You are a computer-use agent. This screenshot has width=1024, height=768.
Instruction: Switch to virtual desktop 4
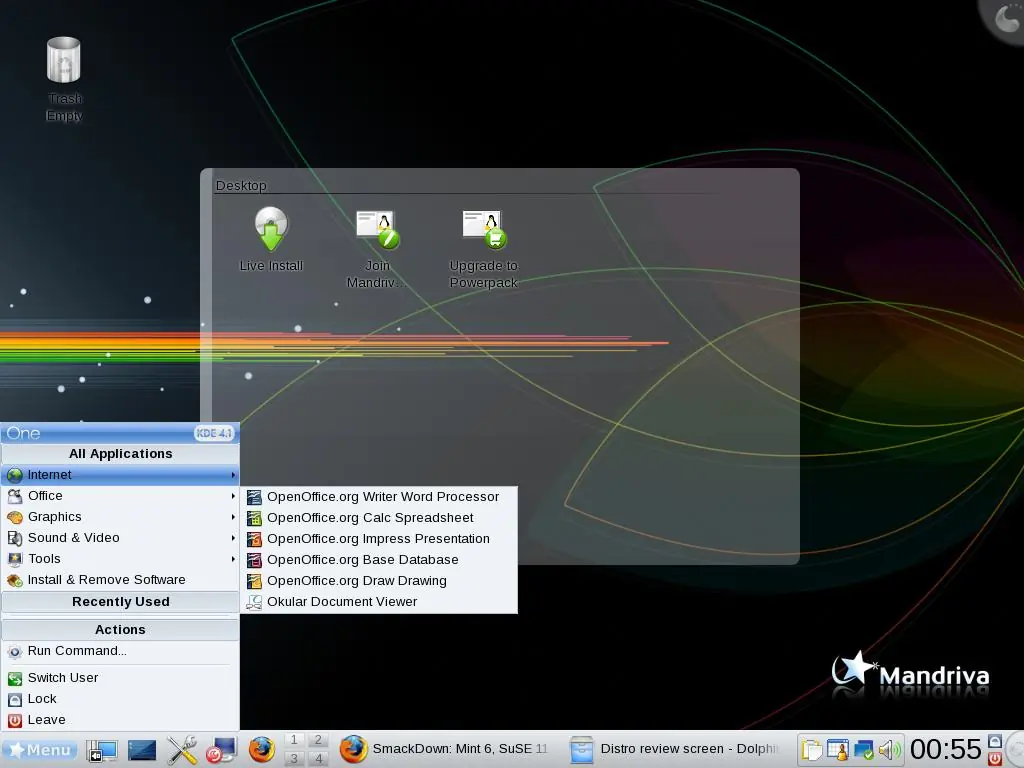coord(318,758)
